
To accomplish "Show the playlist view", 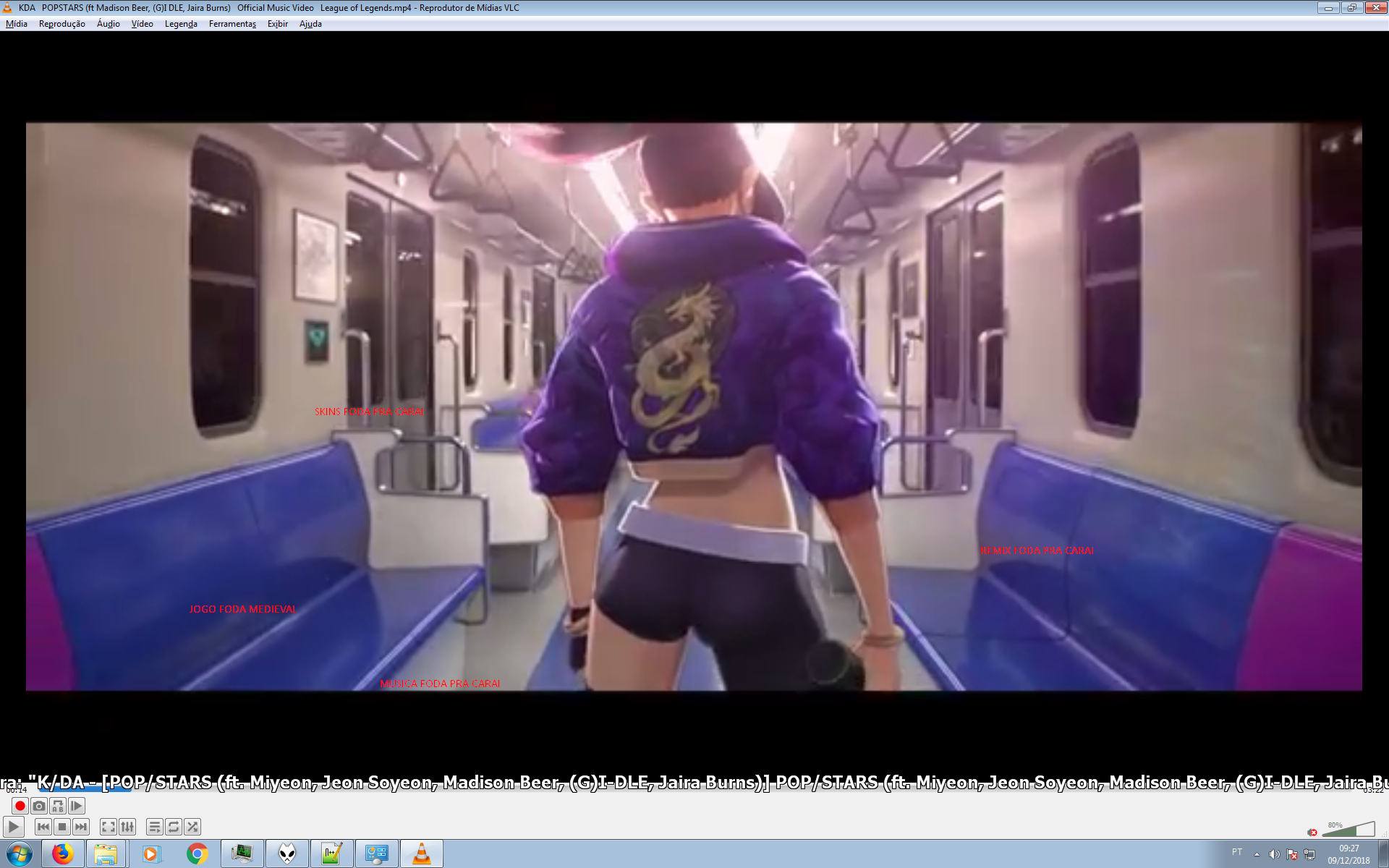I will [155, 827].
